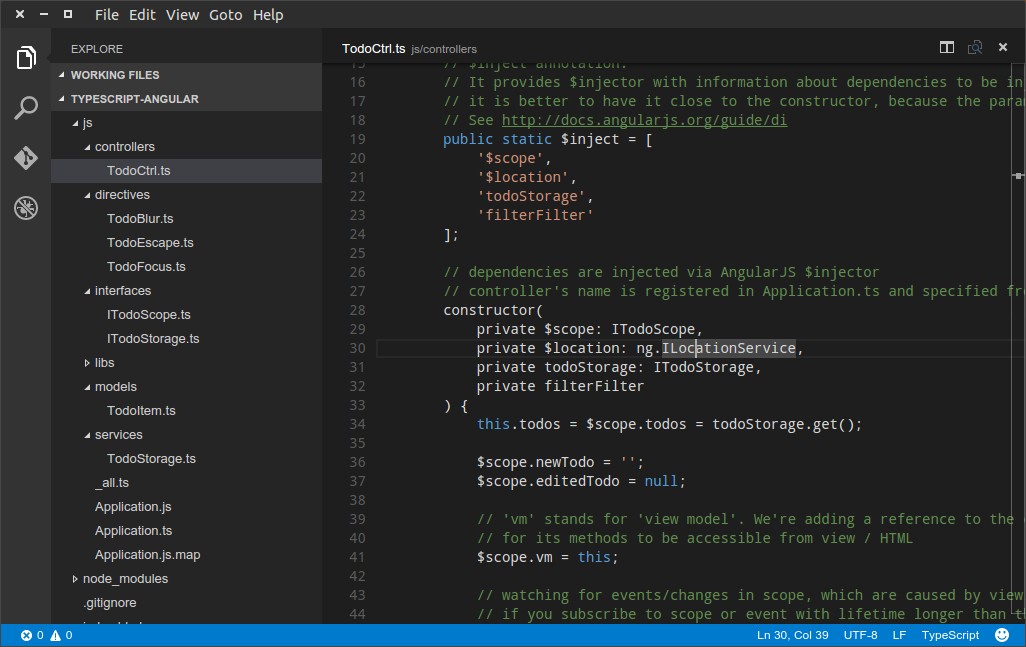Click line number 34 in gutter
1026x647 pixels.
click(357, 424)
